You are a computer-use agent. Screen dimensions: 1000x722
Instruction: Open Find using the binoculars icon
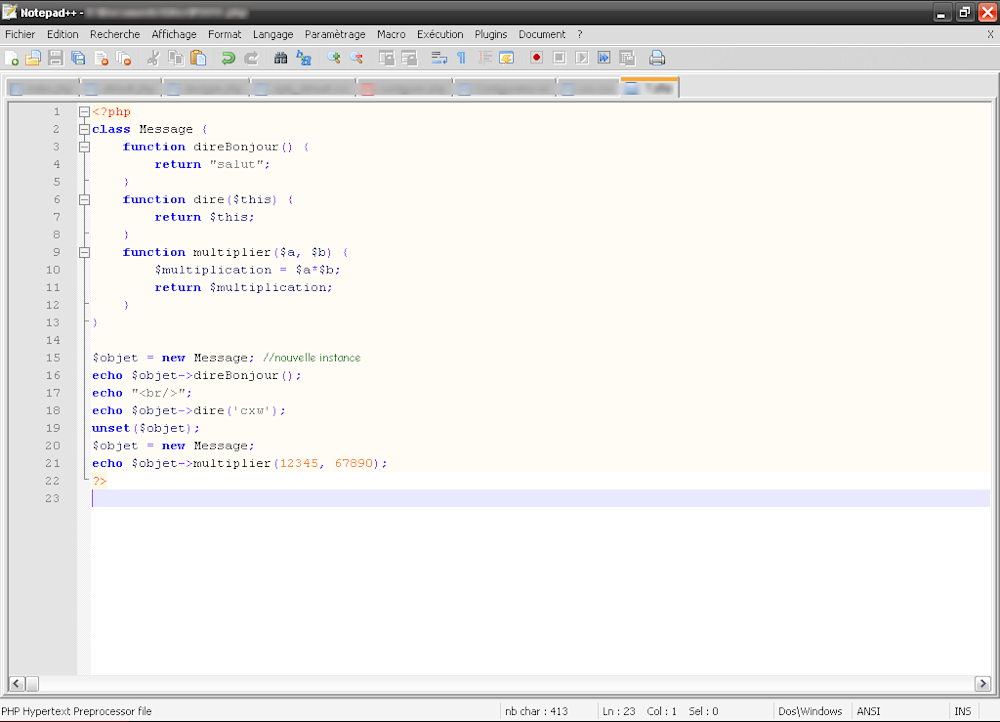click(x=281, y=58)
